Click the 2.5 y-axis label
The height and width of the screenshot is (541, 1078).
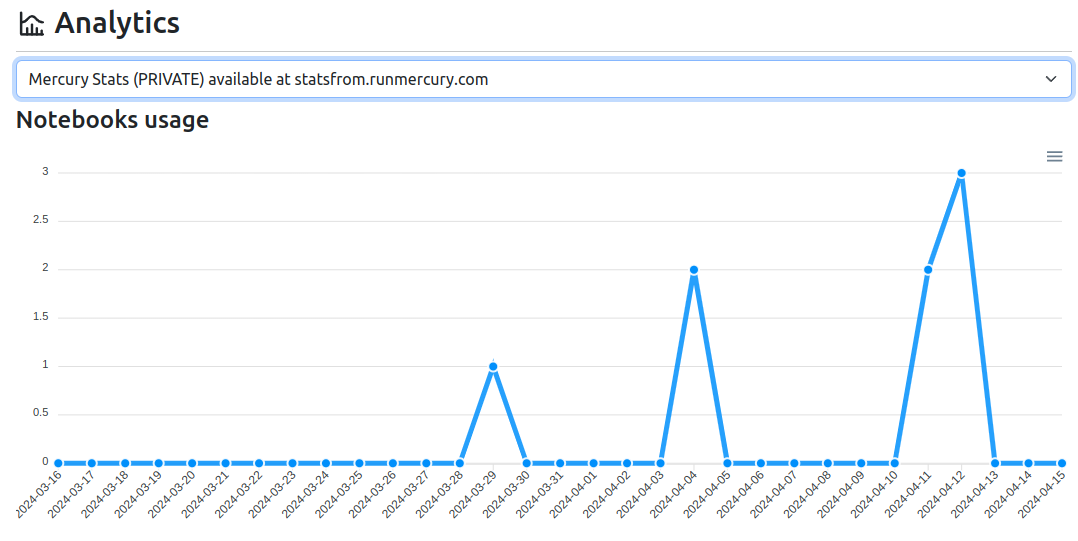(41, 220)
